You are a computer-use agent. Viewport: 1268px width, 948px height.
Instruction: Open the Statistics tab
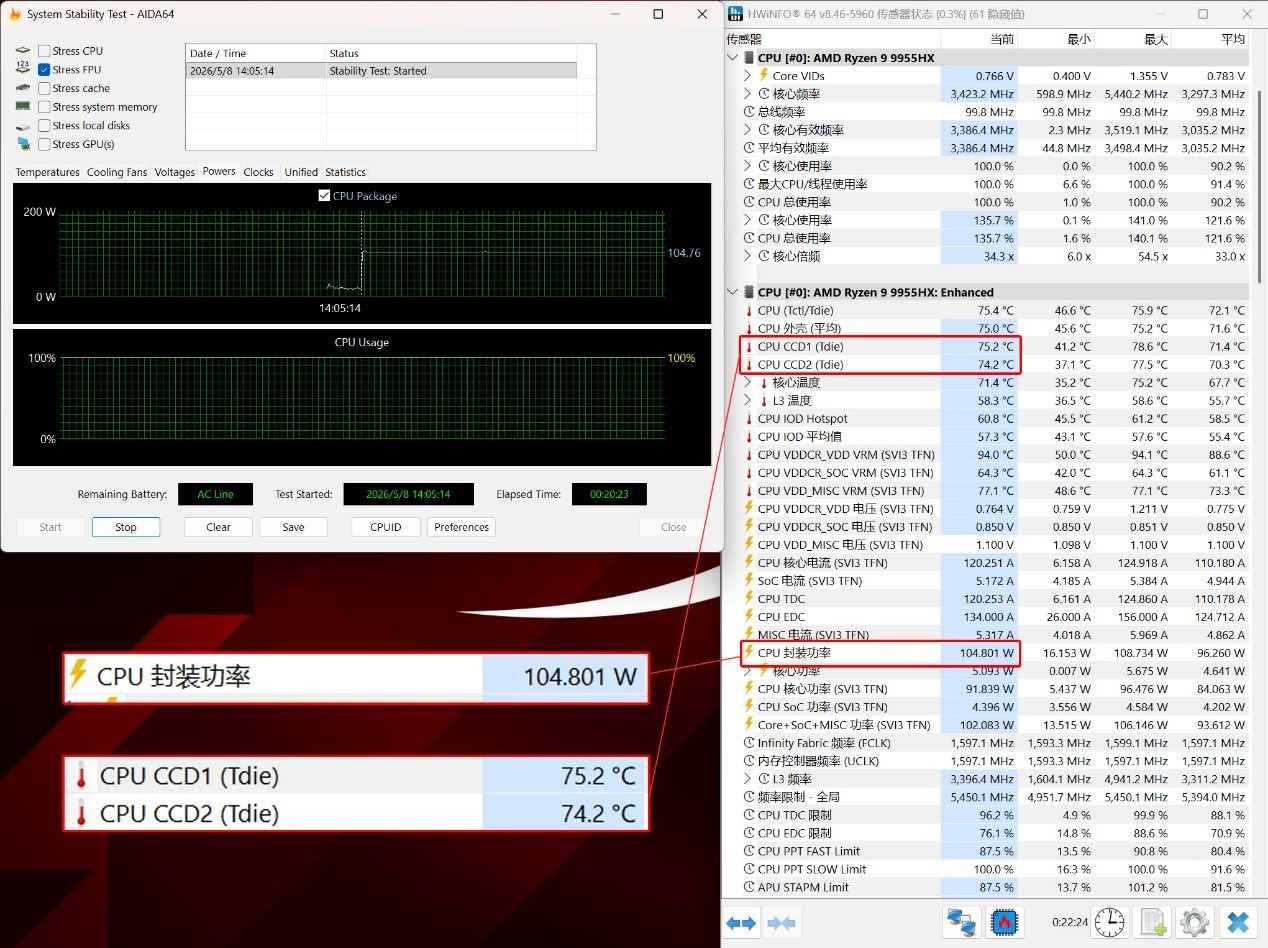345,172
